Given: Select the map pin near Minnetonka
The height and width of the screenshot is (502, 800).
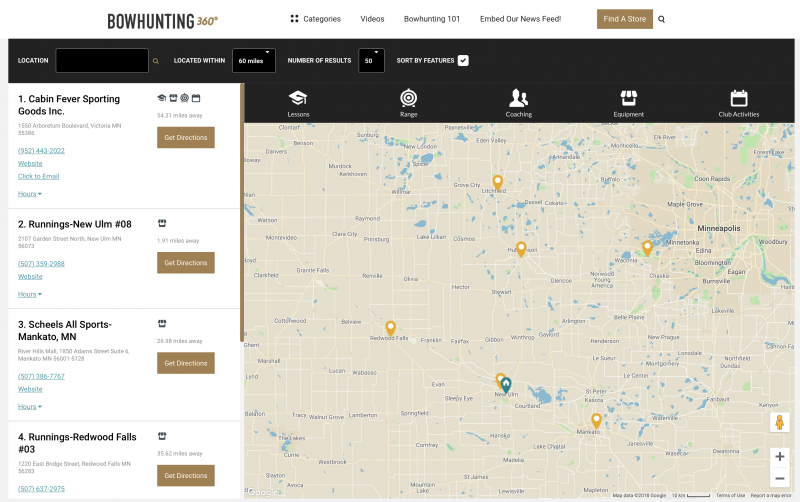Looking at the screenshot, I should (x=647, y=248).
